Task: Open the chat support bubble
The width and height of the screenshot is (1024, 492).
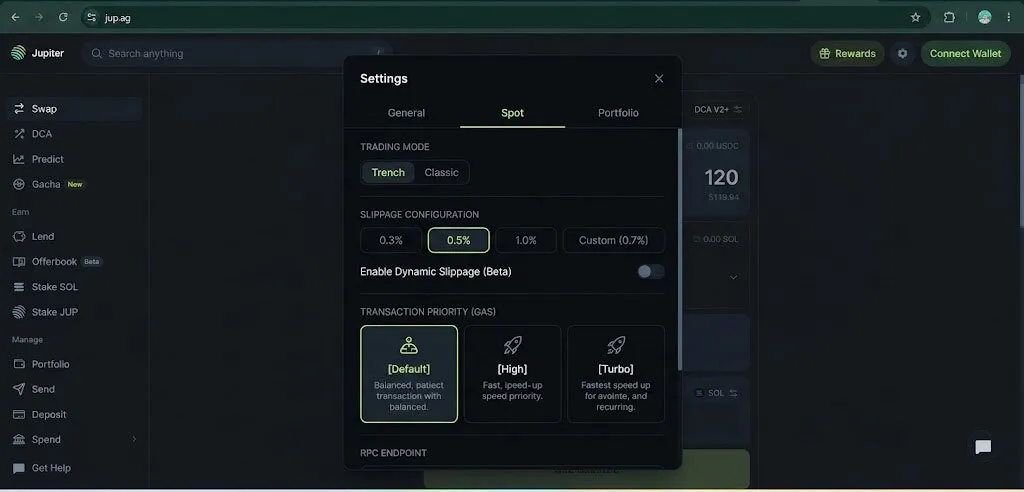Action: point(983,447)
